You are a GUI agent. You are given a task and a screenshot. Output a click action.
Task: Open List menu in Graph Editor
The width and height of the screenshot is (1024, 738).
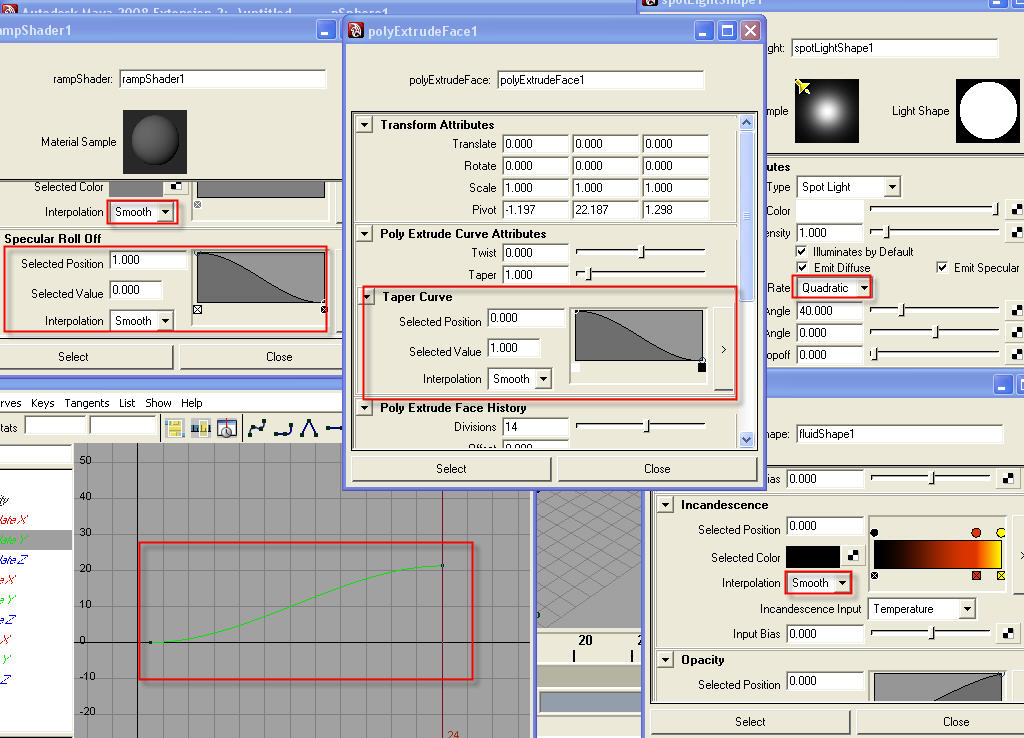(x=127, y=403)
